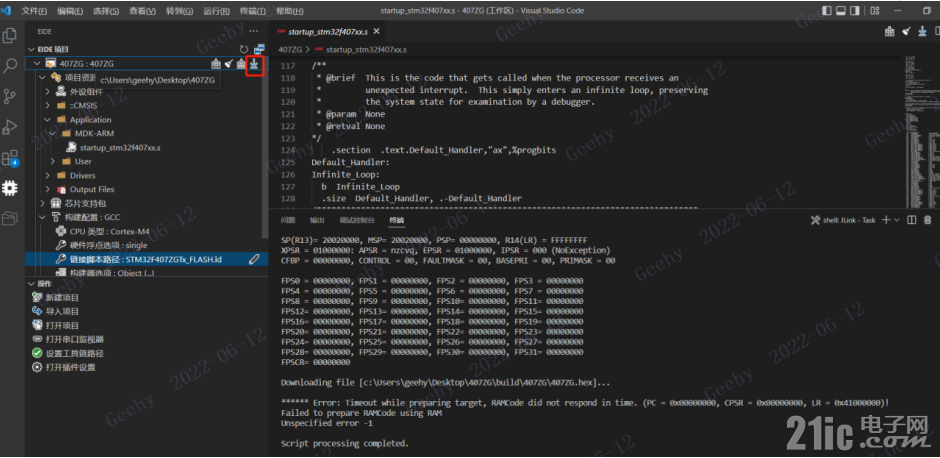Image resolution: width=940 pixels, height=458 pixels.
Task: Switch to the 调试控制台 panel tab
Action: (357, 220)
